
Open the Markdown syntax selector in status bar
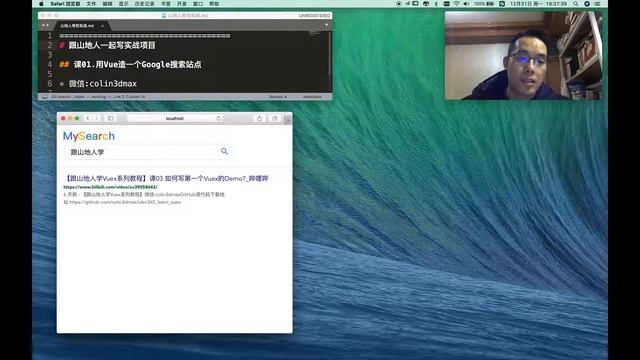[x=312, y=97]
